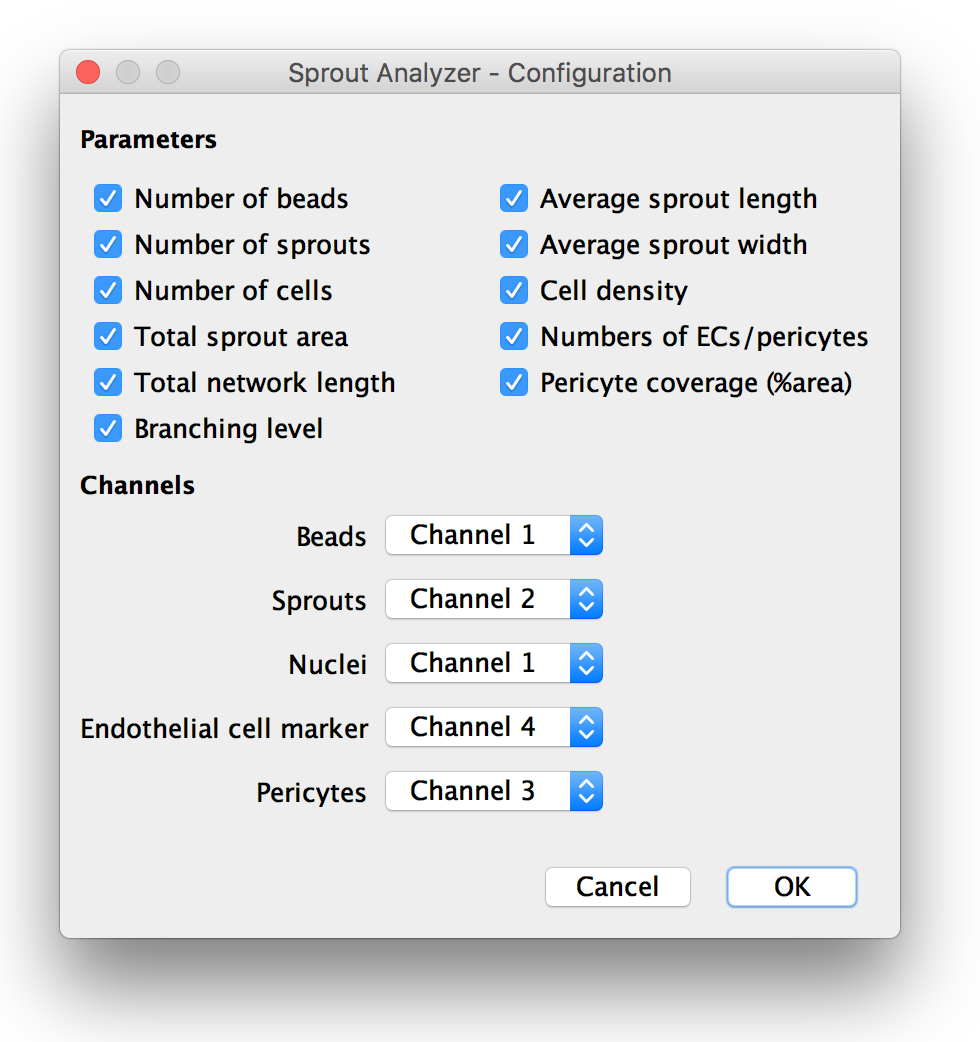
Task: Uncheck Average sprout length
Action: pyautogui.click(x=514, y=199)
